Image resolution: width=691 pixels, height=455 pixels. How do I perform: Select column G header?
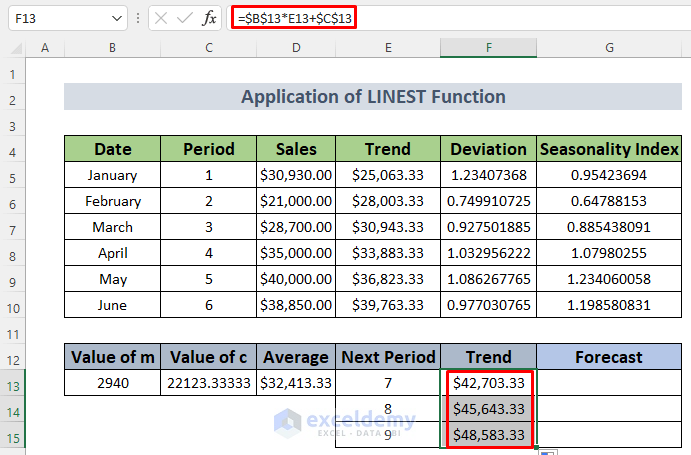608,48
